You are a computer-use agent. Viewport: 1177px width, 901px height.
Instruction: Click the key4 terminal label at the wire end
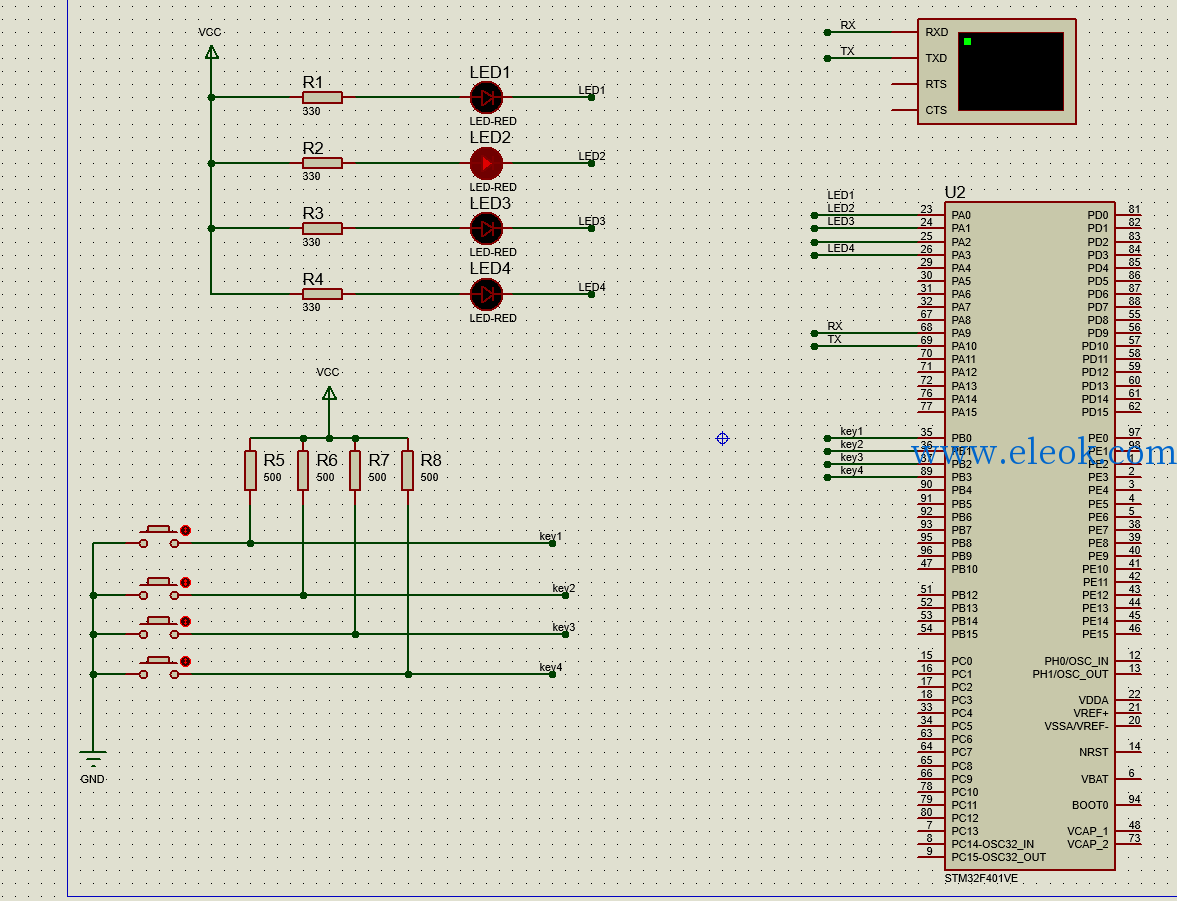click(x=550, y=667)
